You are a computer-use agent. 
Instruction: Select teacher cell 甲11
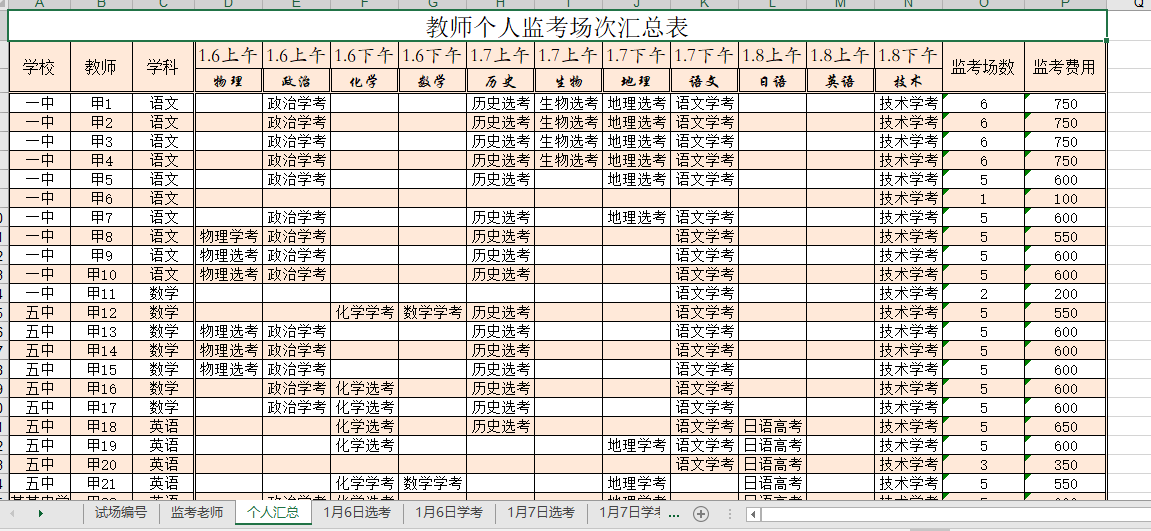point(101,294)
